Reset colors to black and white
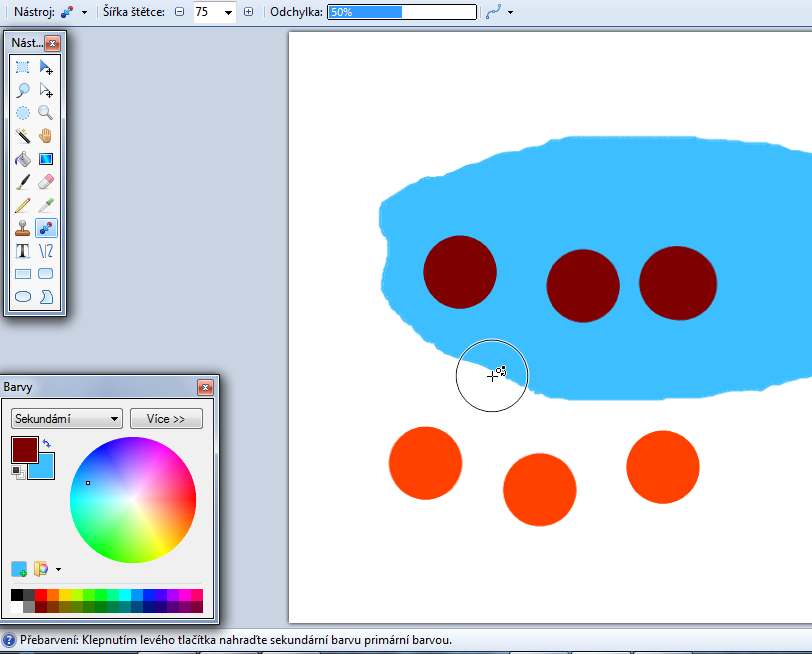 pyautogui.click(x=19, y=472)
